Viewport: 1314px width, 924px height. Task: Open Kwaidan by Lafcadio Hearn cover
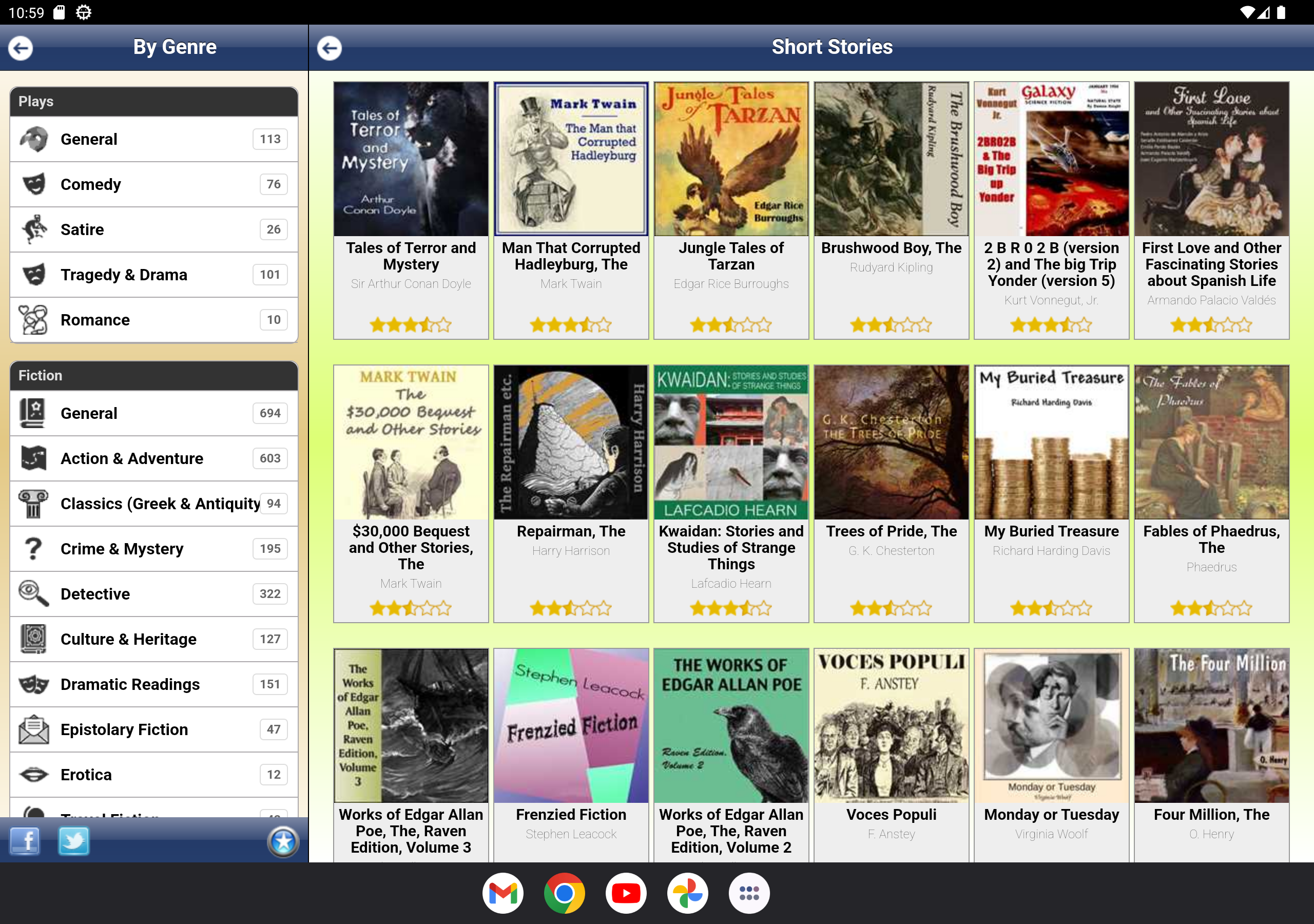731,442
